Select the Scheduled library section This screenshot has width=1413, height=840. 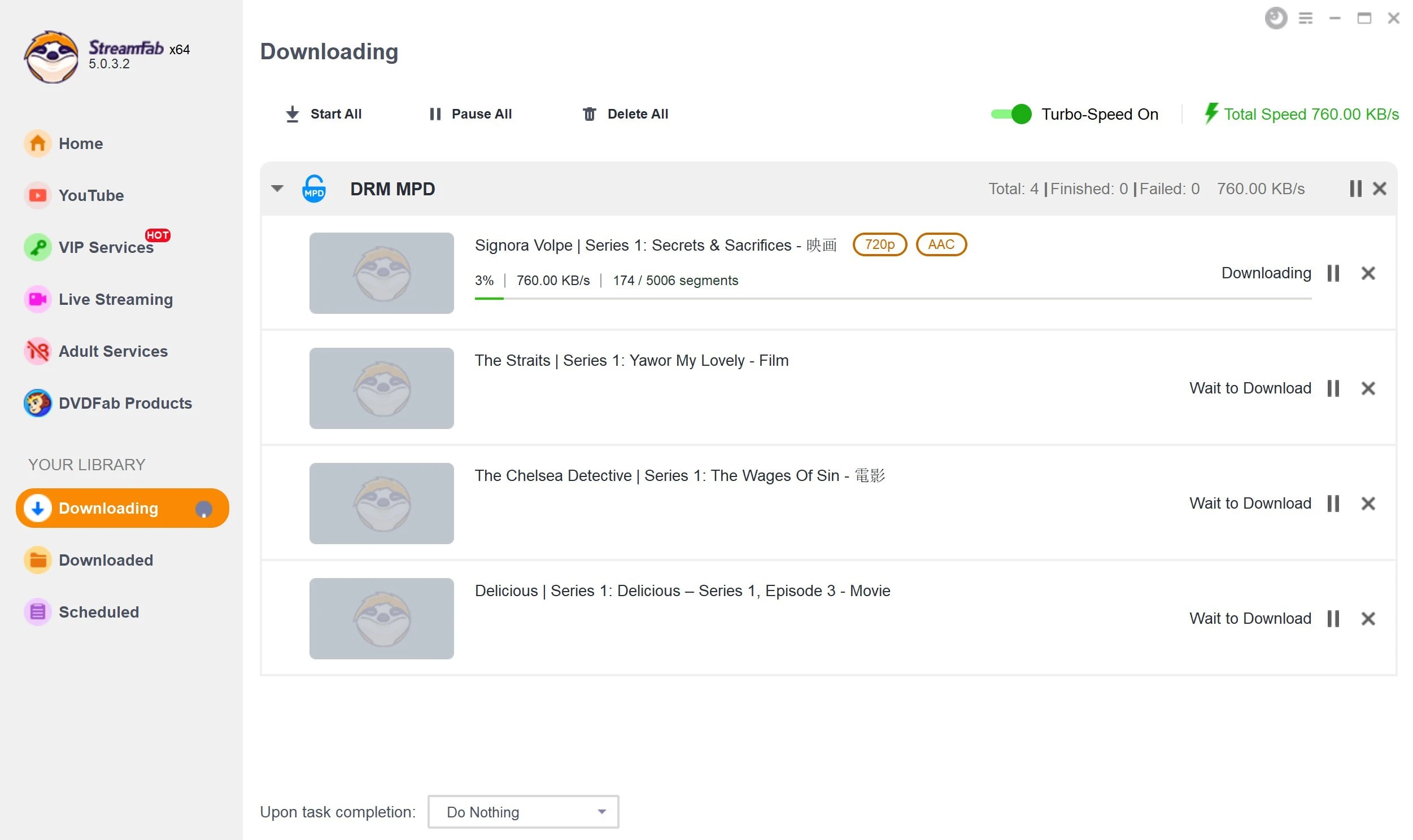point(98,611)
